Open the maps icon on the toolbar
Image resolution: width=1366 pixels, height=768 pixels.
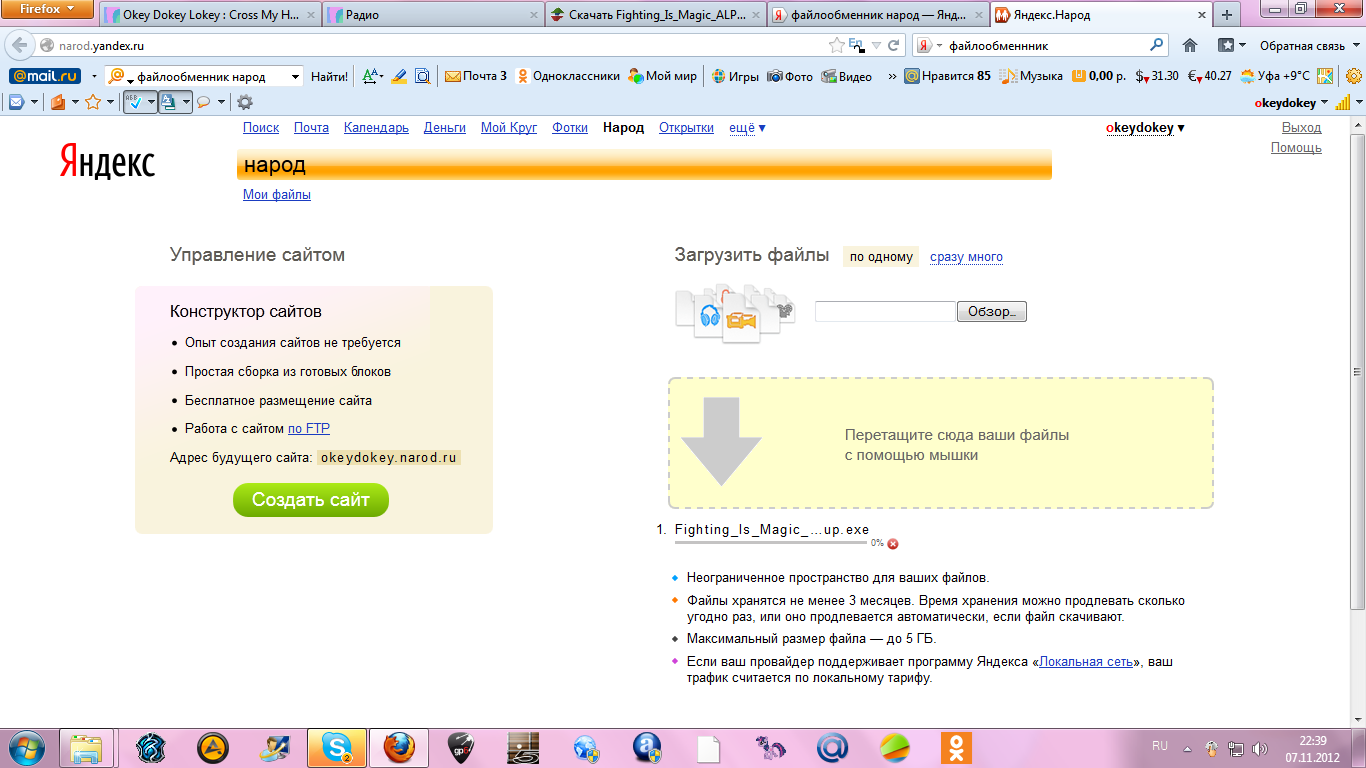point(1325,76)
